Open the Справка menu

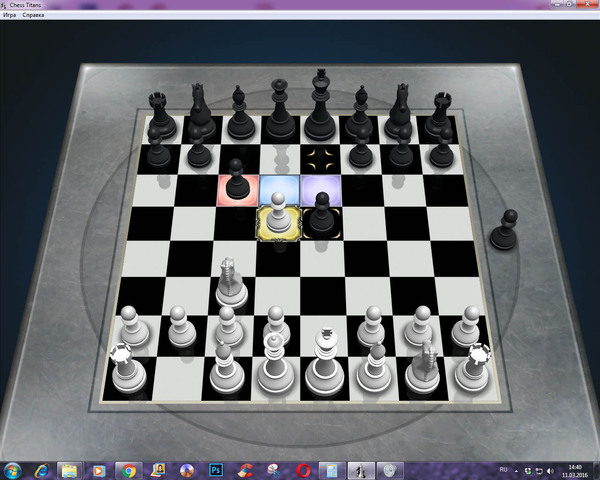click(33, 15)
